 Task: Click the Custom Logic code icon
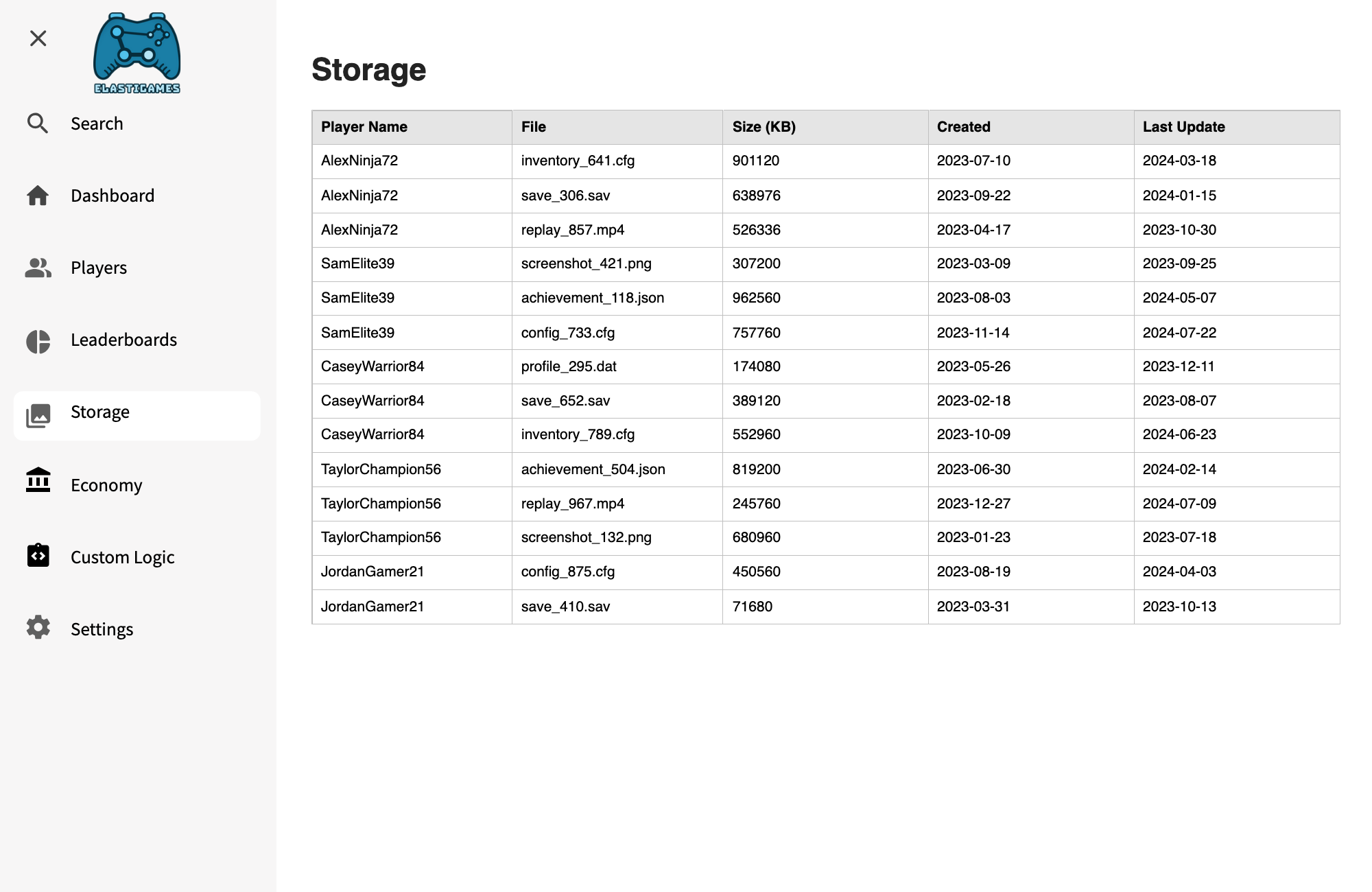coord(38,555)
